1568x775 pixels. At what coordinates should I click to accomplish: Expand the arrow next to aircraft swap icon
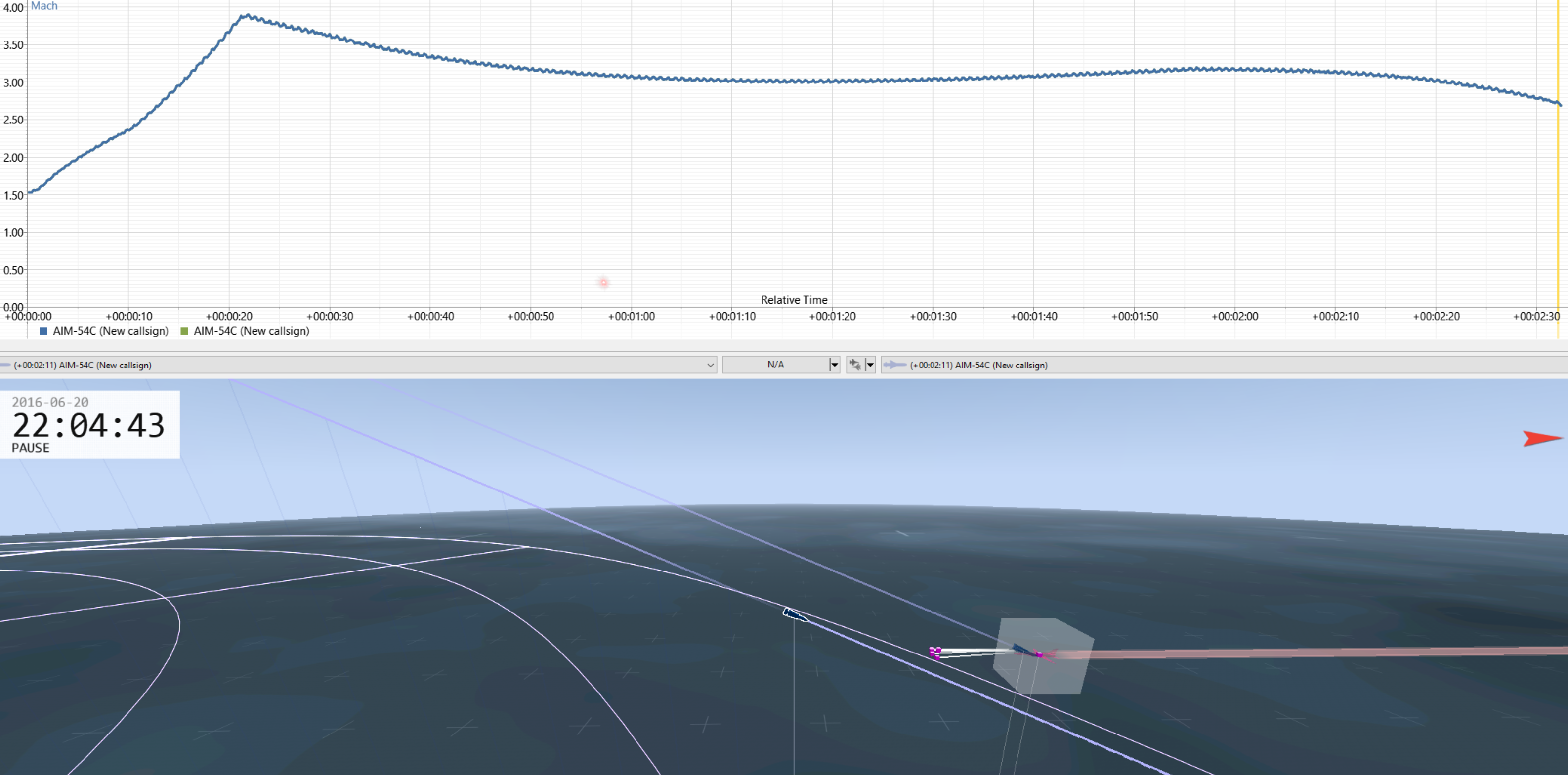click(870, 365)
